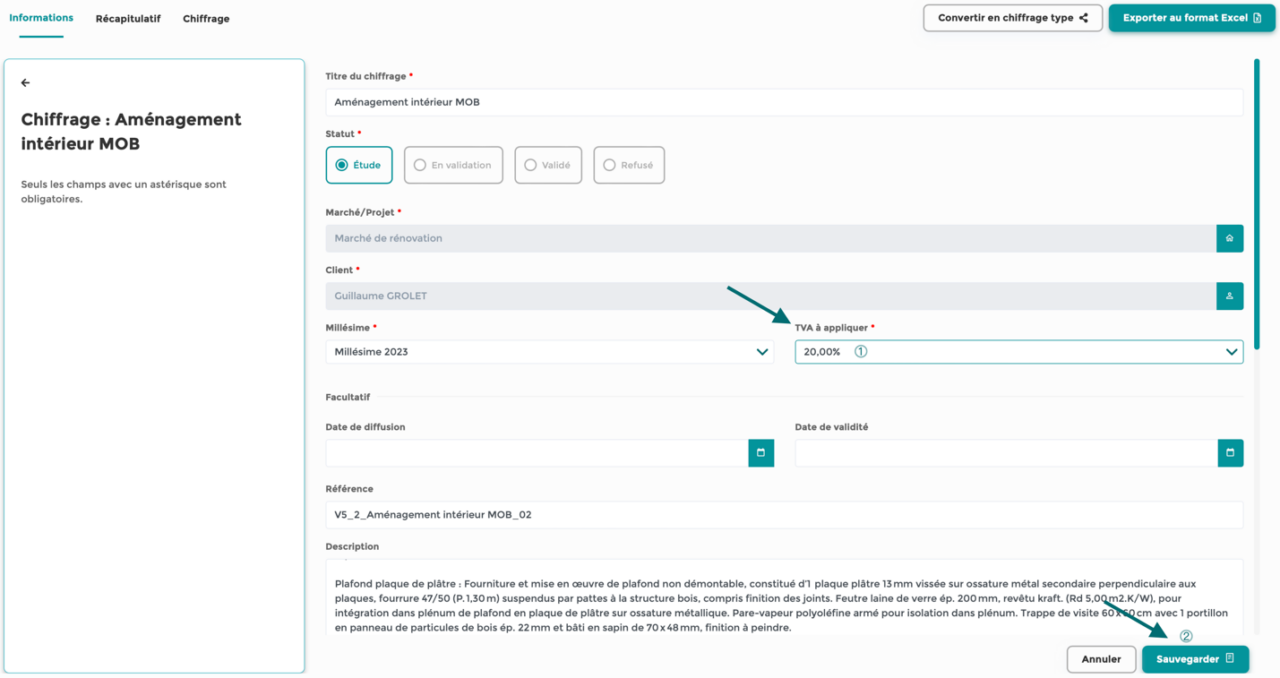Switch to the Chiffrage tab
Screen dimensions: 1280x678
(x=205, y=18)
